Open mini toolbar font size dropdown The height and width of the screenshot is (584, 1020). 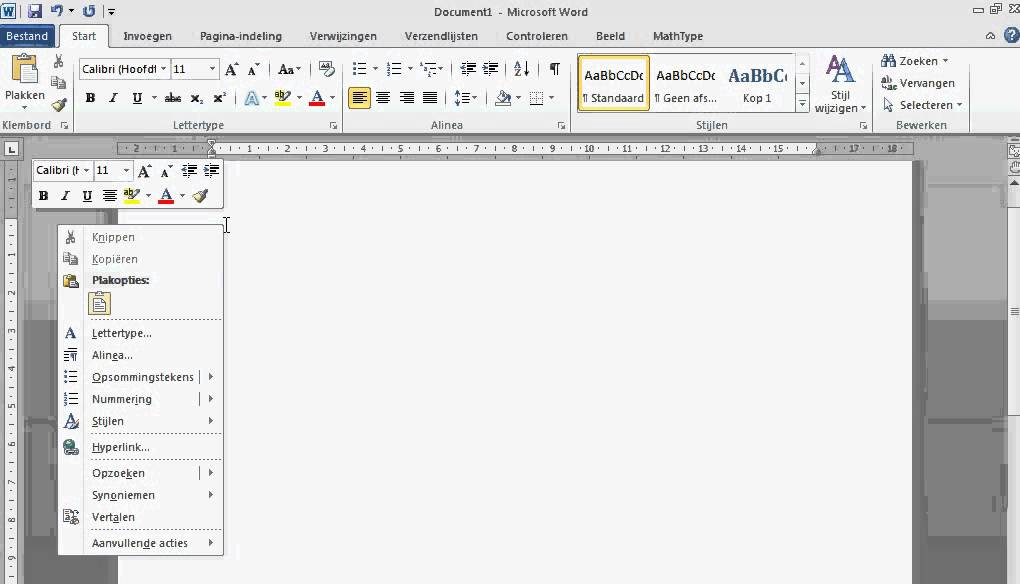tap(126, 171)
